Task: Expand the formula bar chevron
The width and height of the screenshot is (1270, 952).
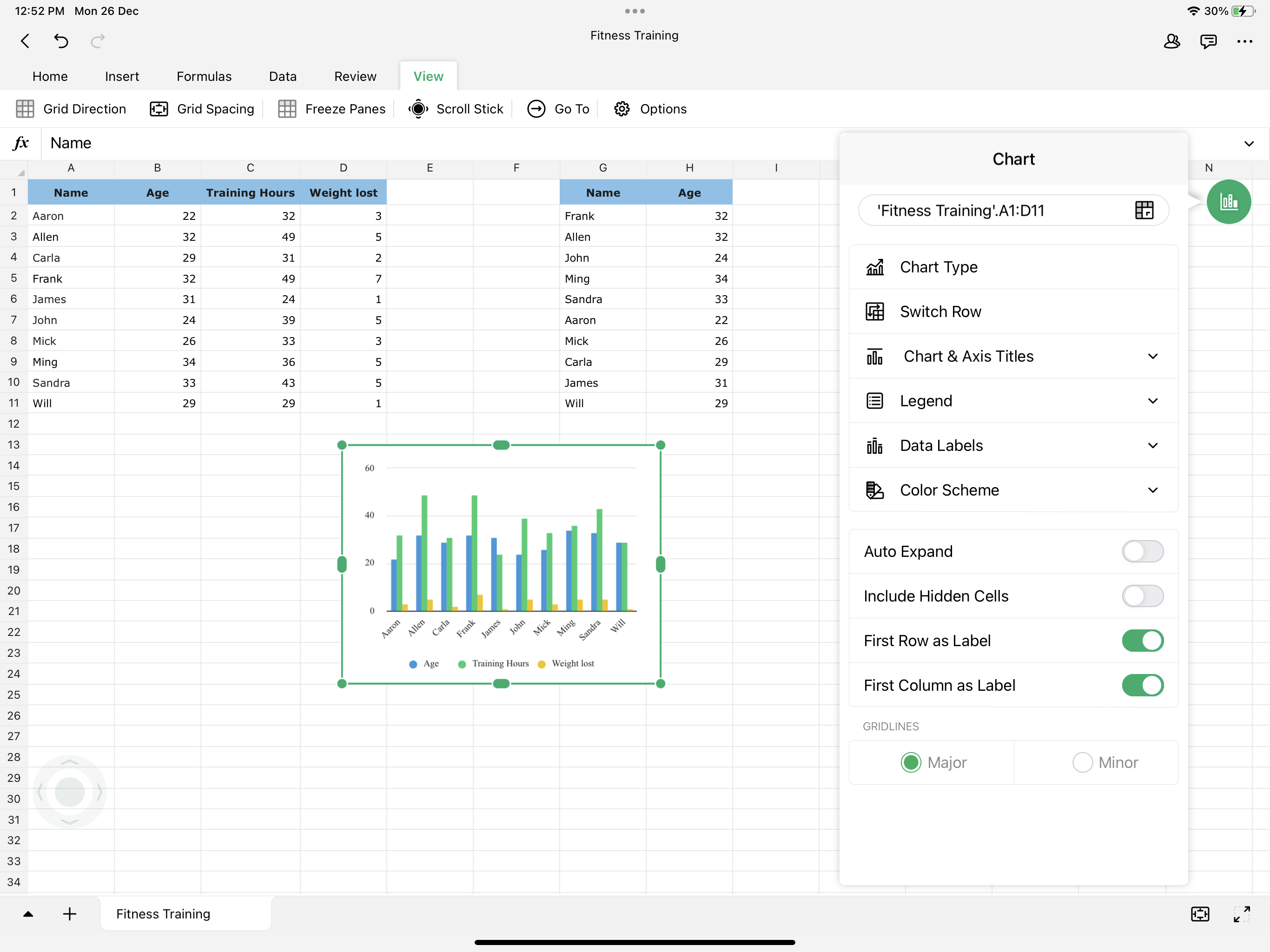Action: coord(1249,143)
